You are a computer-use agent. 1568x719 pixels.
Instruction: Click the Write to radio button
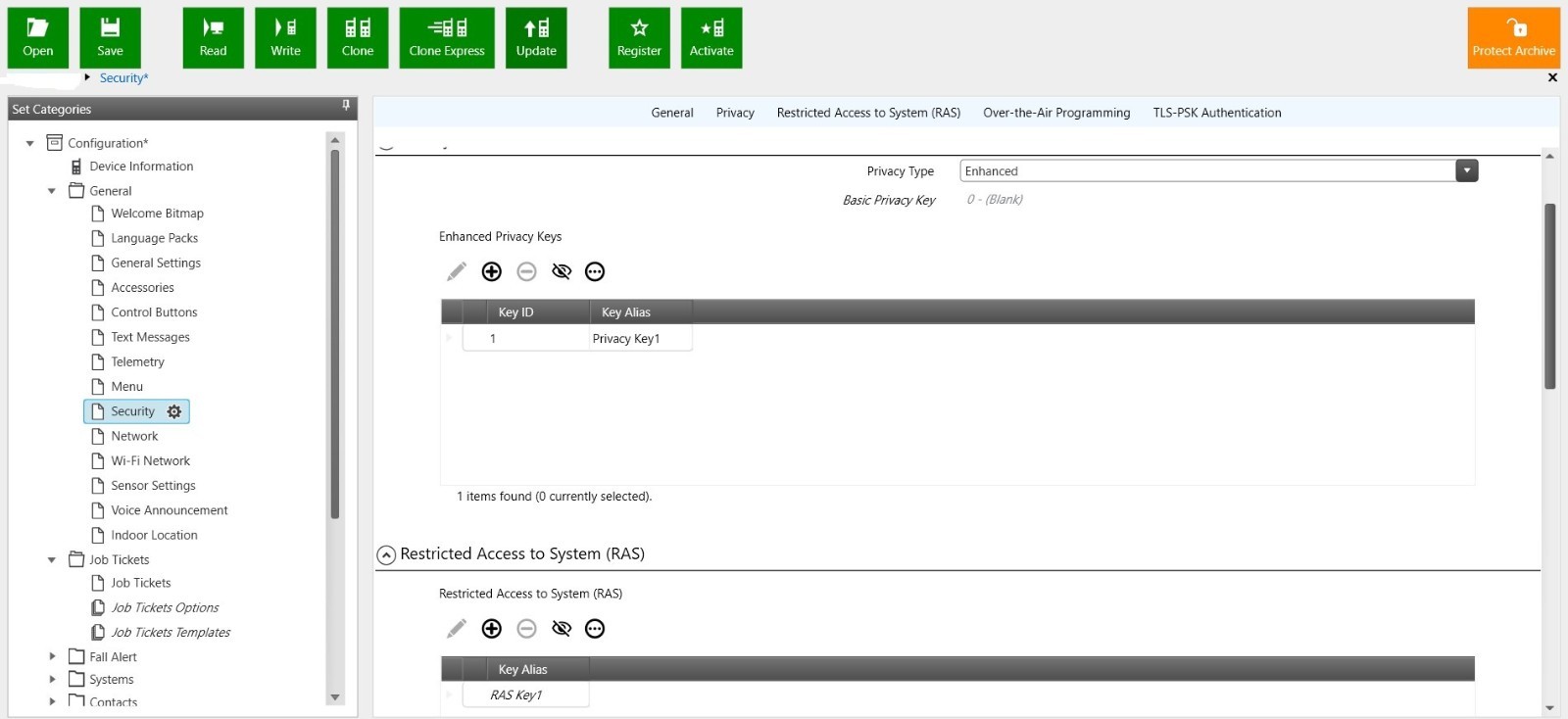285,38
